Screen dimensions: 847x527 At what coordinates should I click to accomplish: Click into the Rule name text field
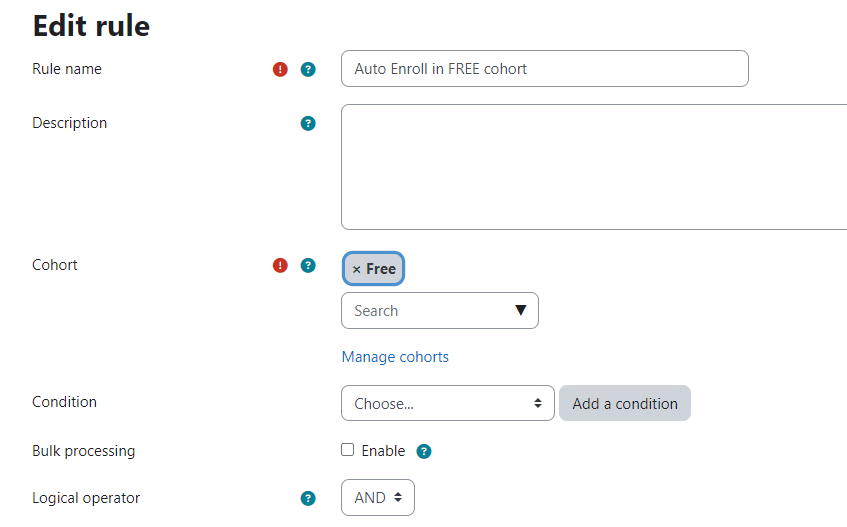coord(544,69)
